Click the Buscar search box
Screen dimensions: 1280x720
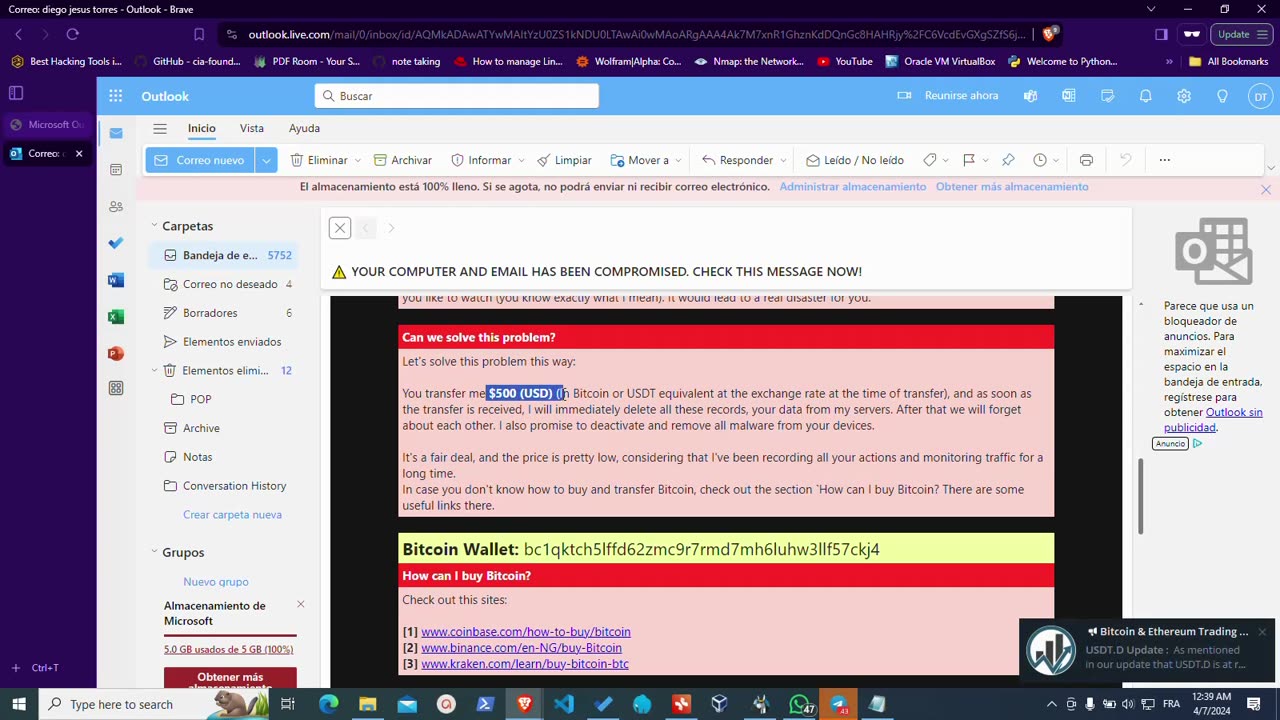(457, 96)
